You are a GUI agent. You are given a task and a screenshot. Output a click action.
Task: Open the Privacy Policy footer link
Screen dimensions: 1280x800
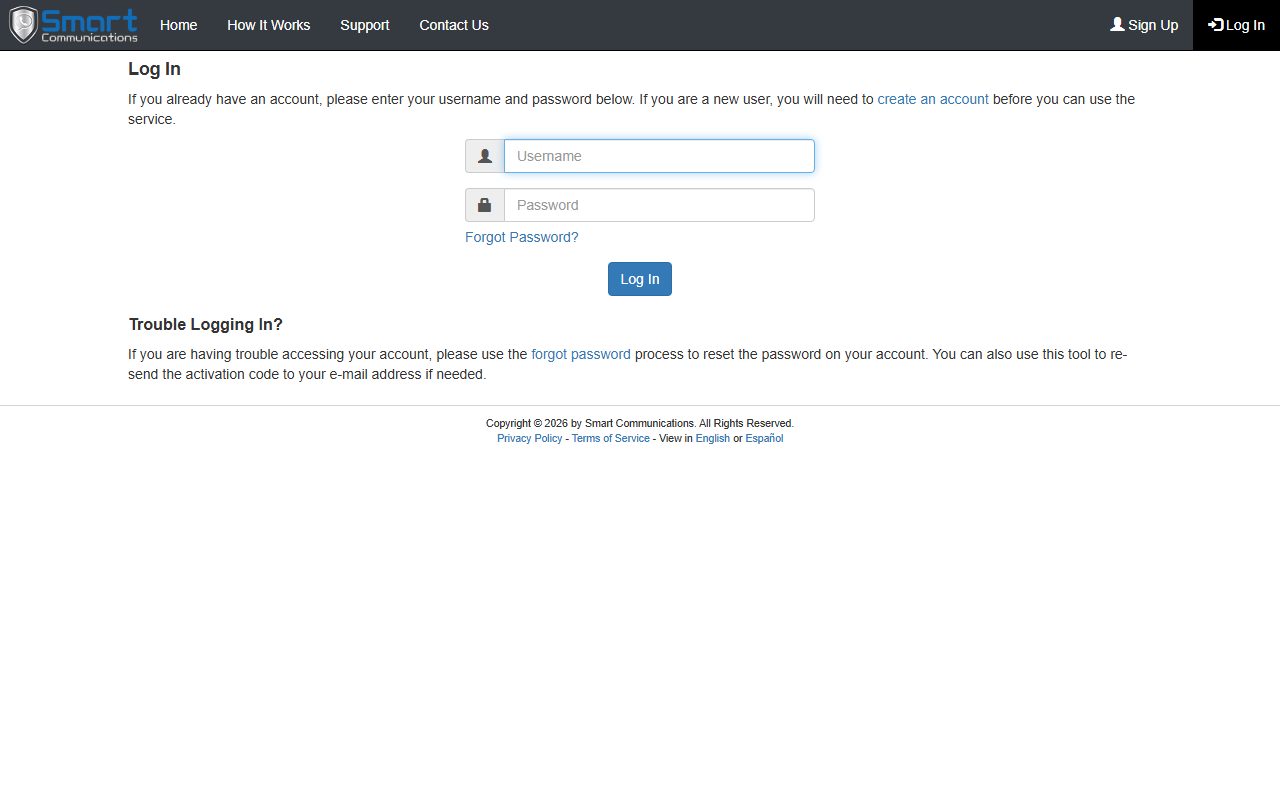point(530,439)
